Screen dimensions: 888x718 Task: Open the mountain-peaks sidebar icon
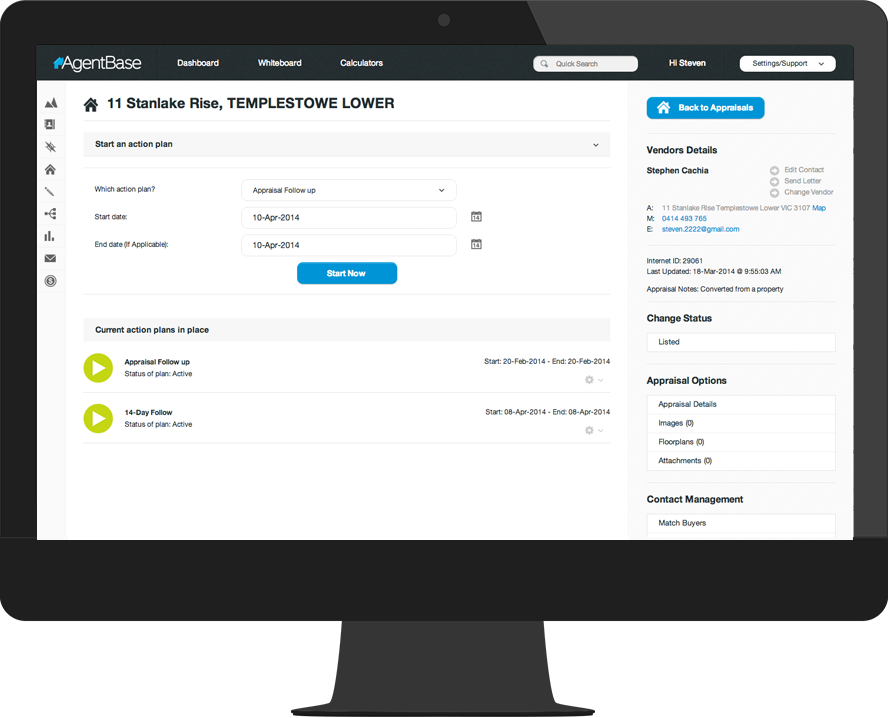[51, 102]
